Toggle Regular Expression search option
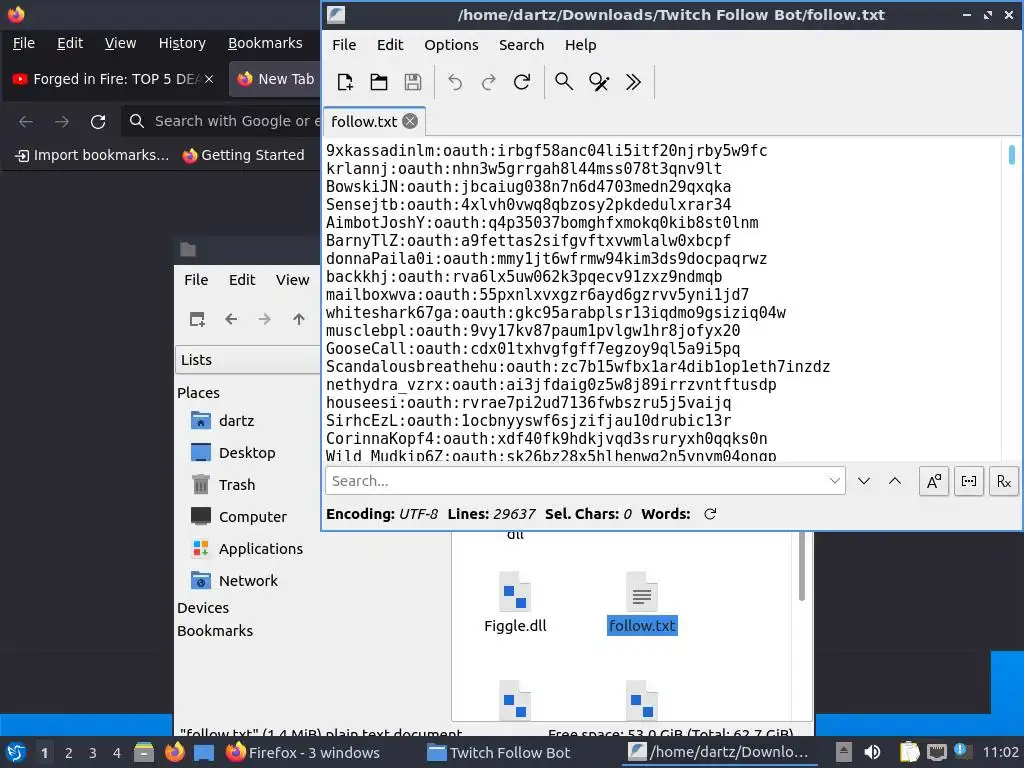 pyautogui.click(x=1004, y=481)
